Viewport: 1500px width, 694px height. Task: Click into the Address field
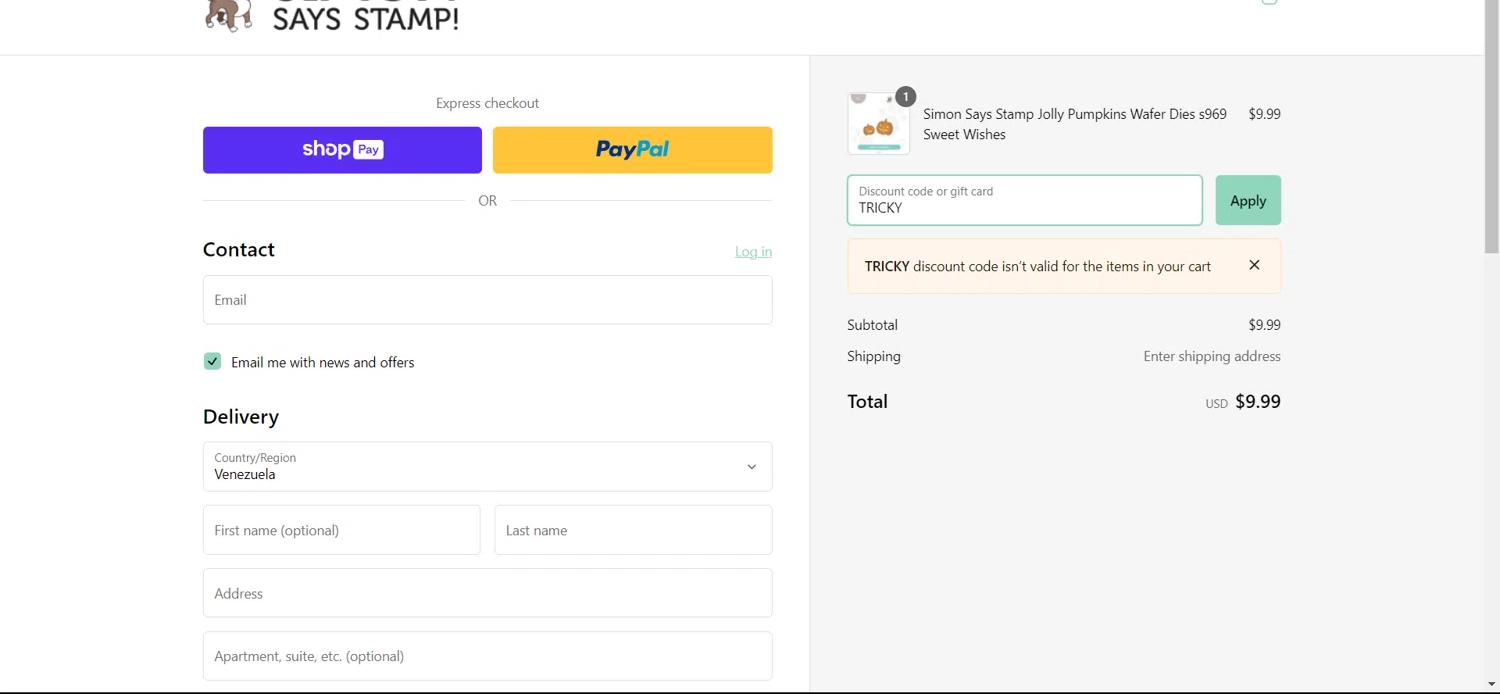pyautogui.click(x=488, y=593)
